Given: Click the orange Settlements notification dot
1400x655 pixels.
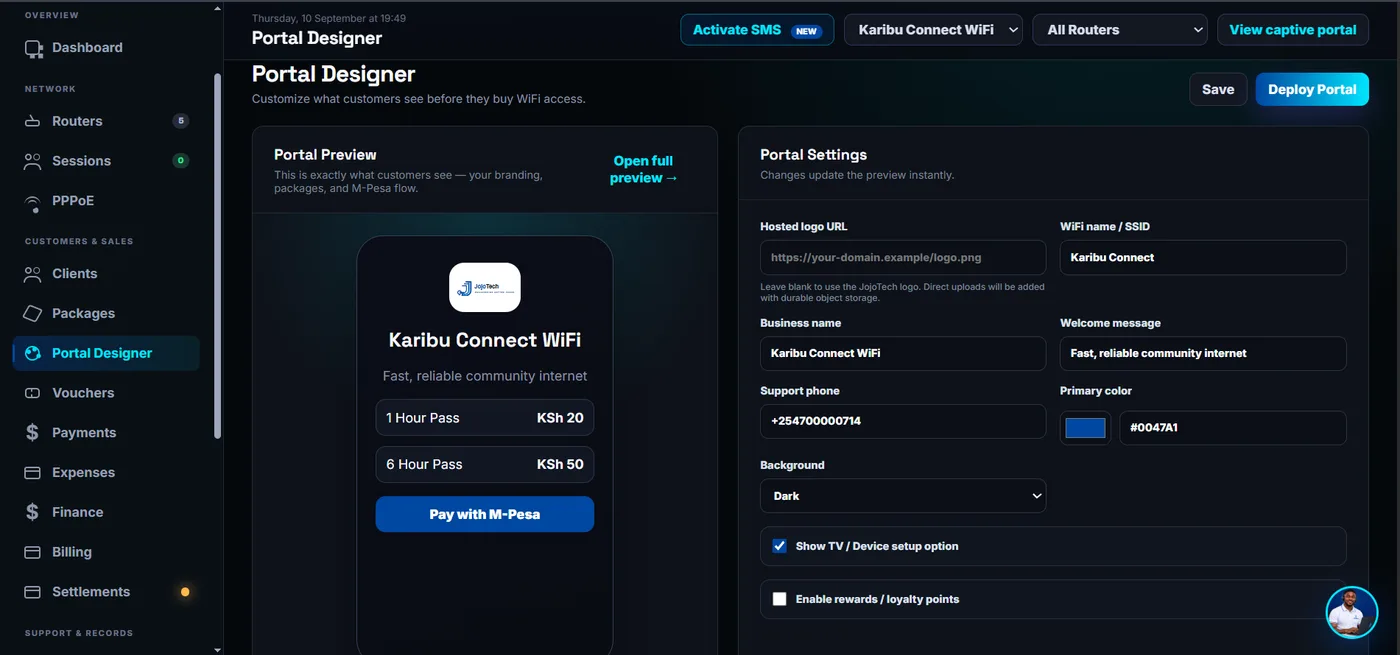Looking at the screenshot, I should pos(185,592).
